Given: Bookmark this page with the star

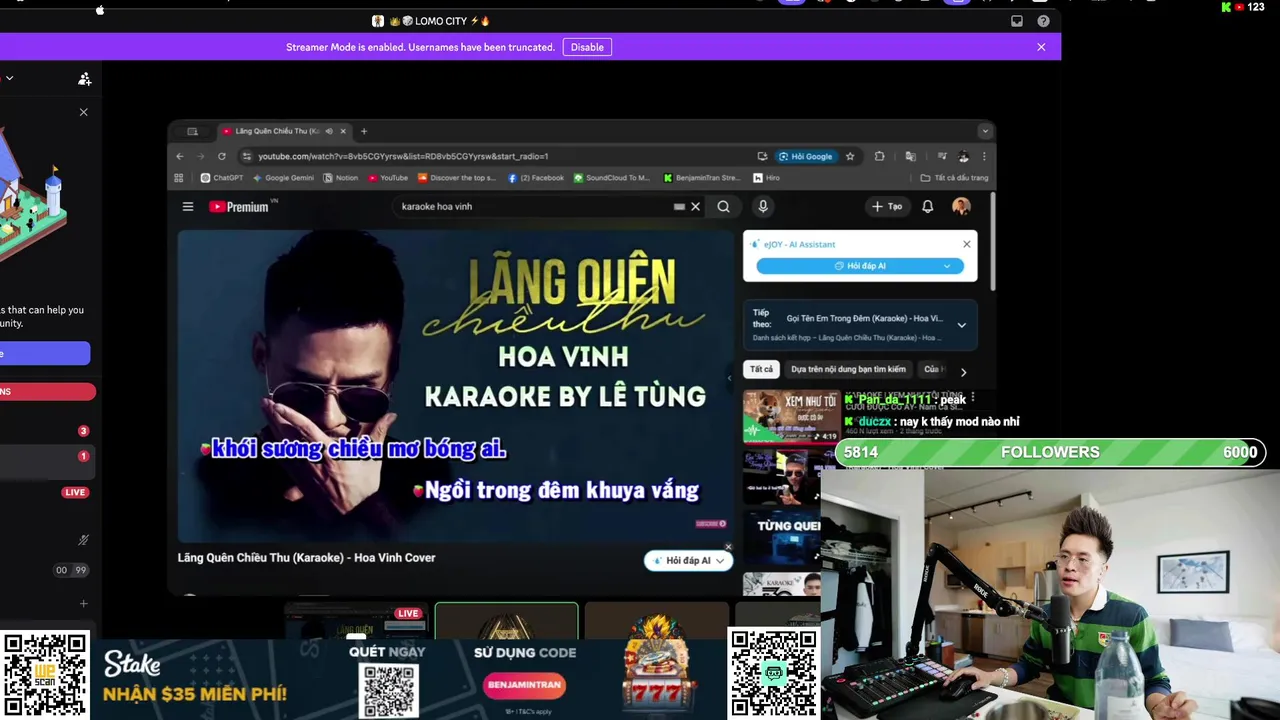Looking at the screenshot, I should coord(850,156).
